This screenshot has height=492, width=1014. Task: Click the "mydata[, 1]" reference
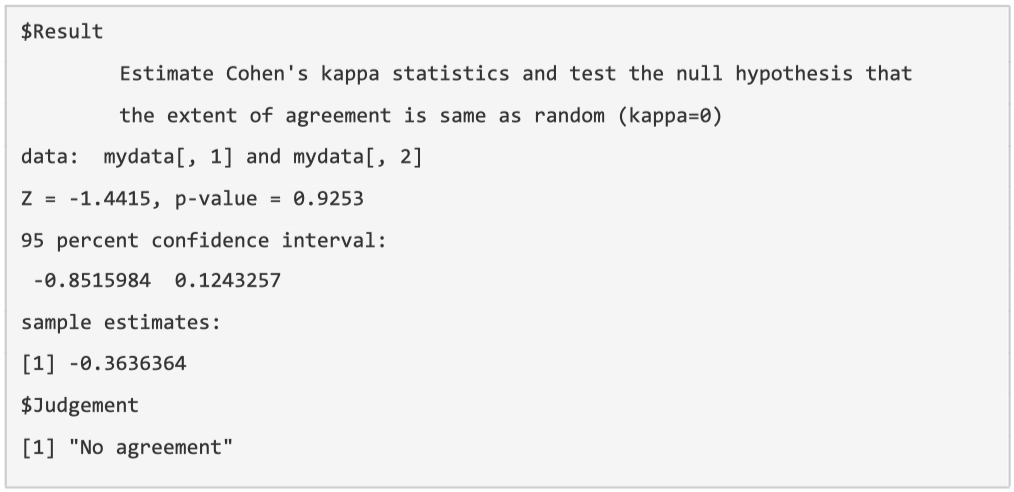[166, 157]
